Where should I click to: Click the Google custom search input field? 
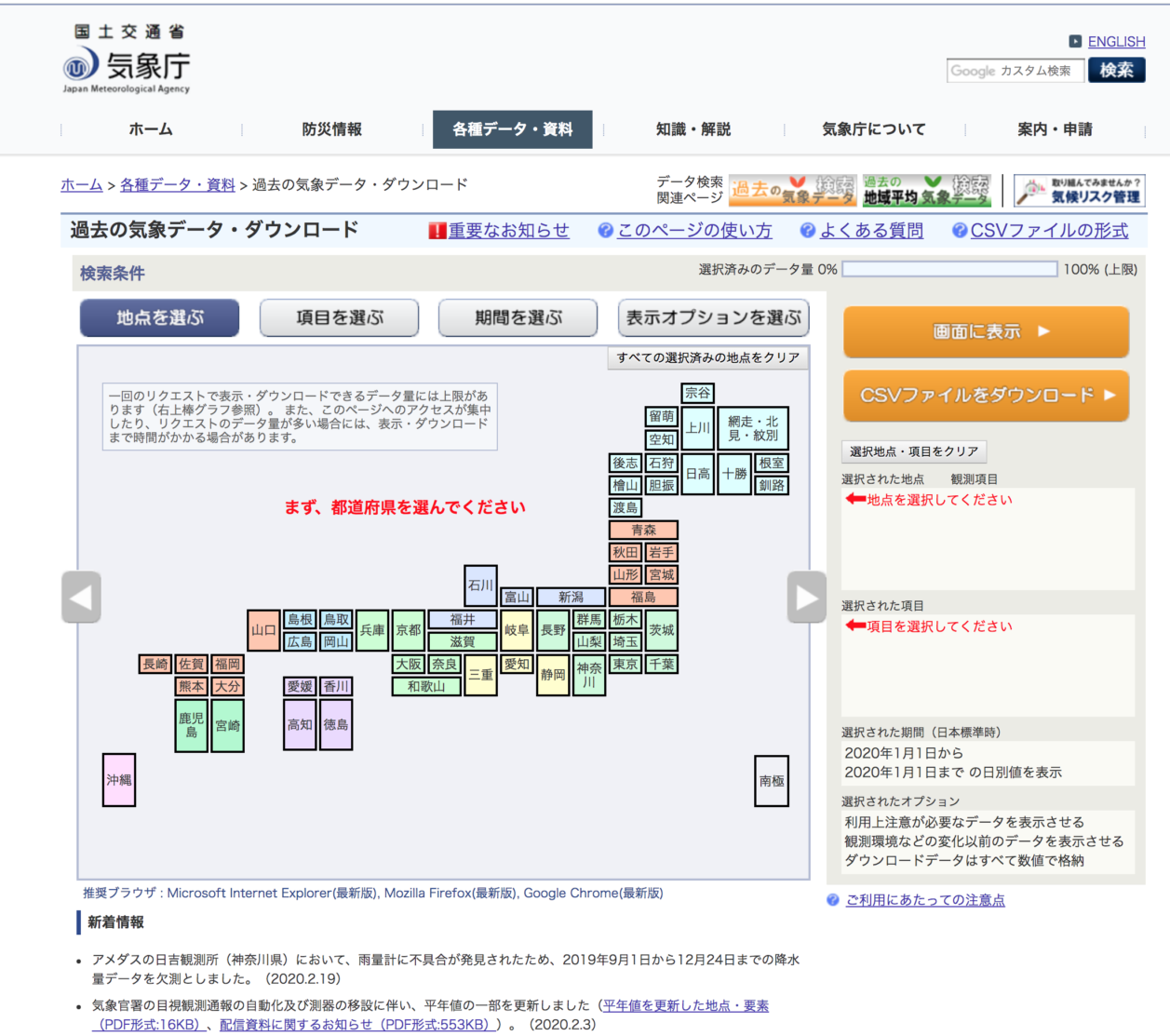point(1015,71)
